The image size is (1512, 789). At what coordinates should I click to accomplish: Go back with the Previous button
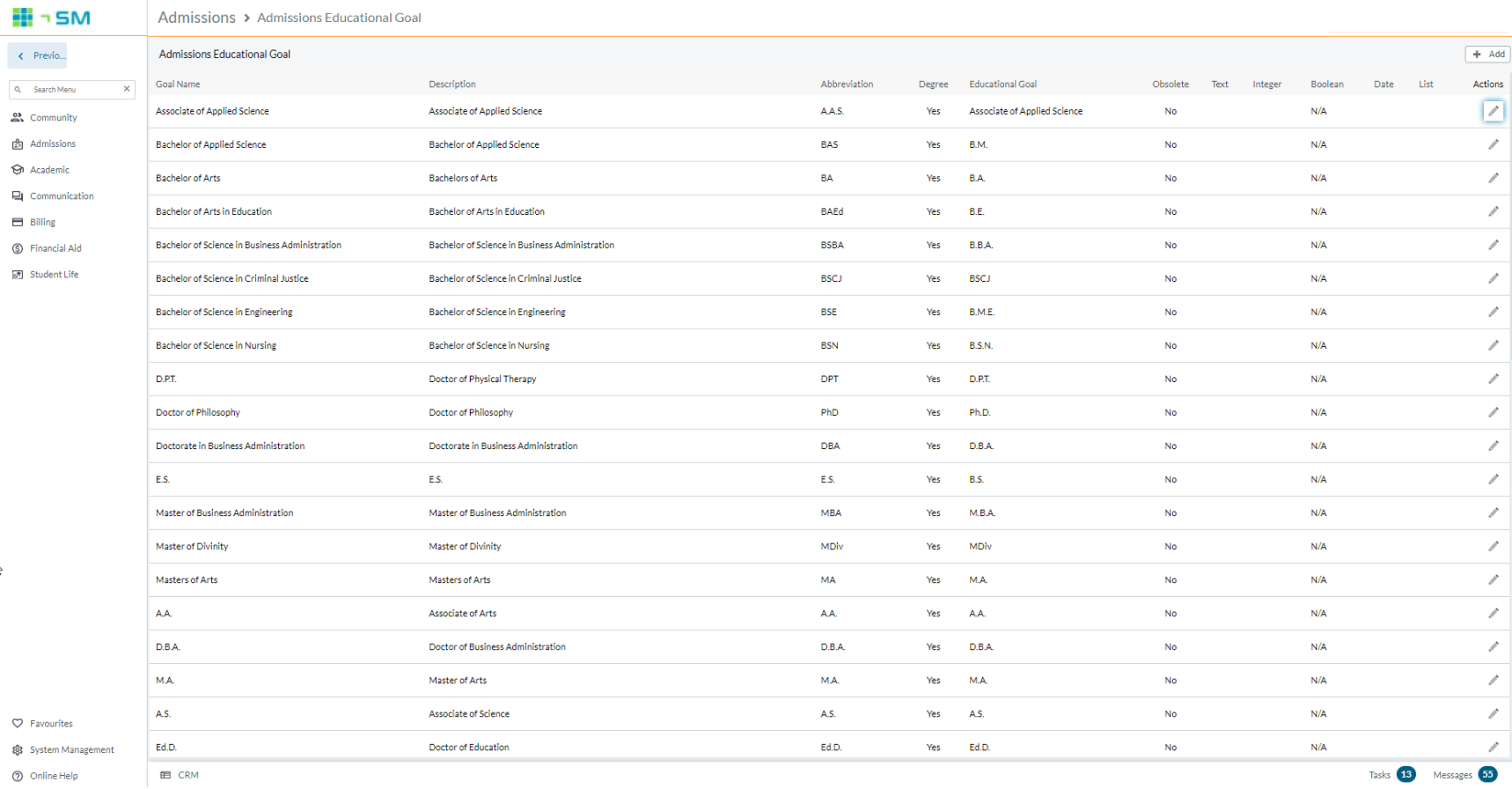coord(37,55)
